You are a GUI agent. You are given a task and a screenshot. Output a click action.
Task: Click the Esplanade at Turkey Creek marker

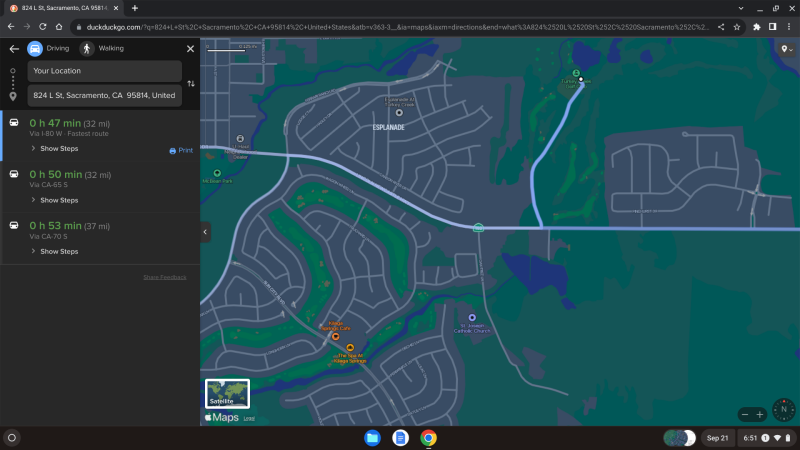click(x=399, y=113)
